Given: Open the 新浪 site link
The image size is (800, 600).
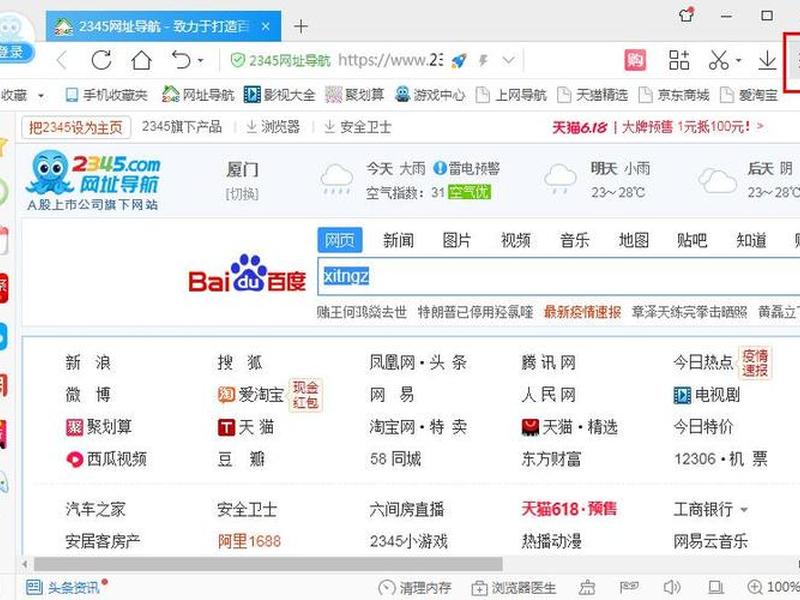Looking at the screenshot, I should pos(88,363).
